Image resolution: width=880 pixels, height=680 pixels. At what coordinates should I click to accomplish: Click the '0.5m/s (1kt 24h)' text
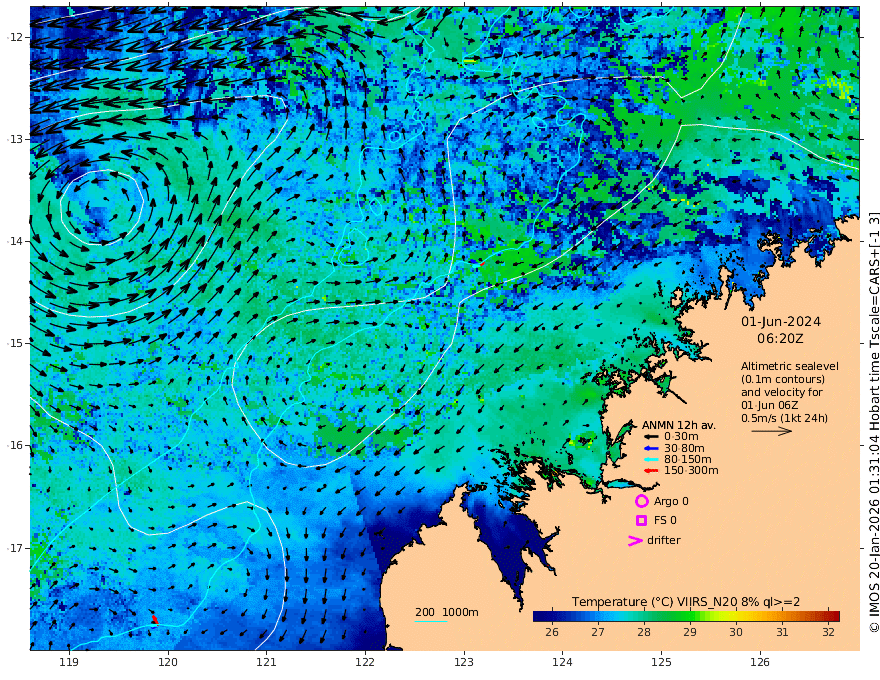point(785,418)
